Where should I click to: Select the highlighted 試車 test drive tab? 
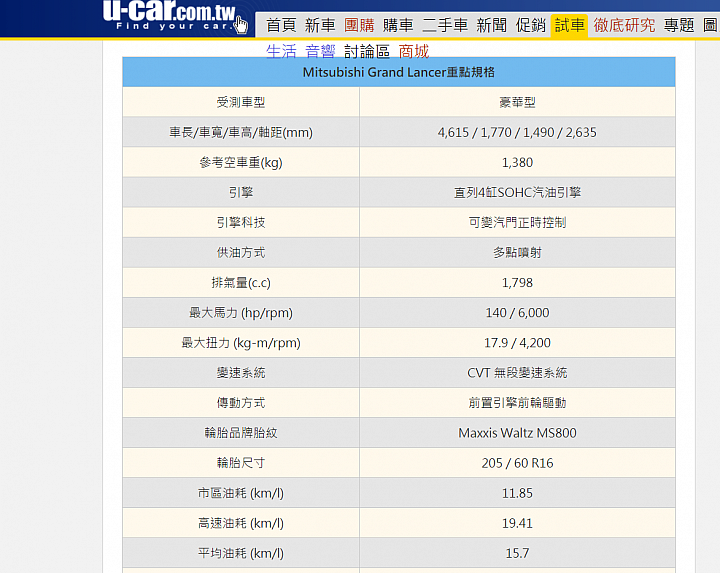pos(569,25)
